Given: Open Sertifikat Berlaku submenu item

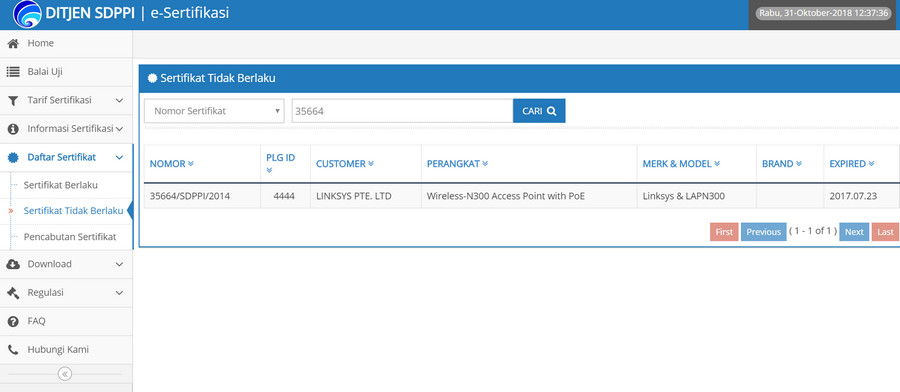Looking at the screenshot, I should pos(60,185).
